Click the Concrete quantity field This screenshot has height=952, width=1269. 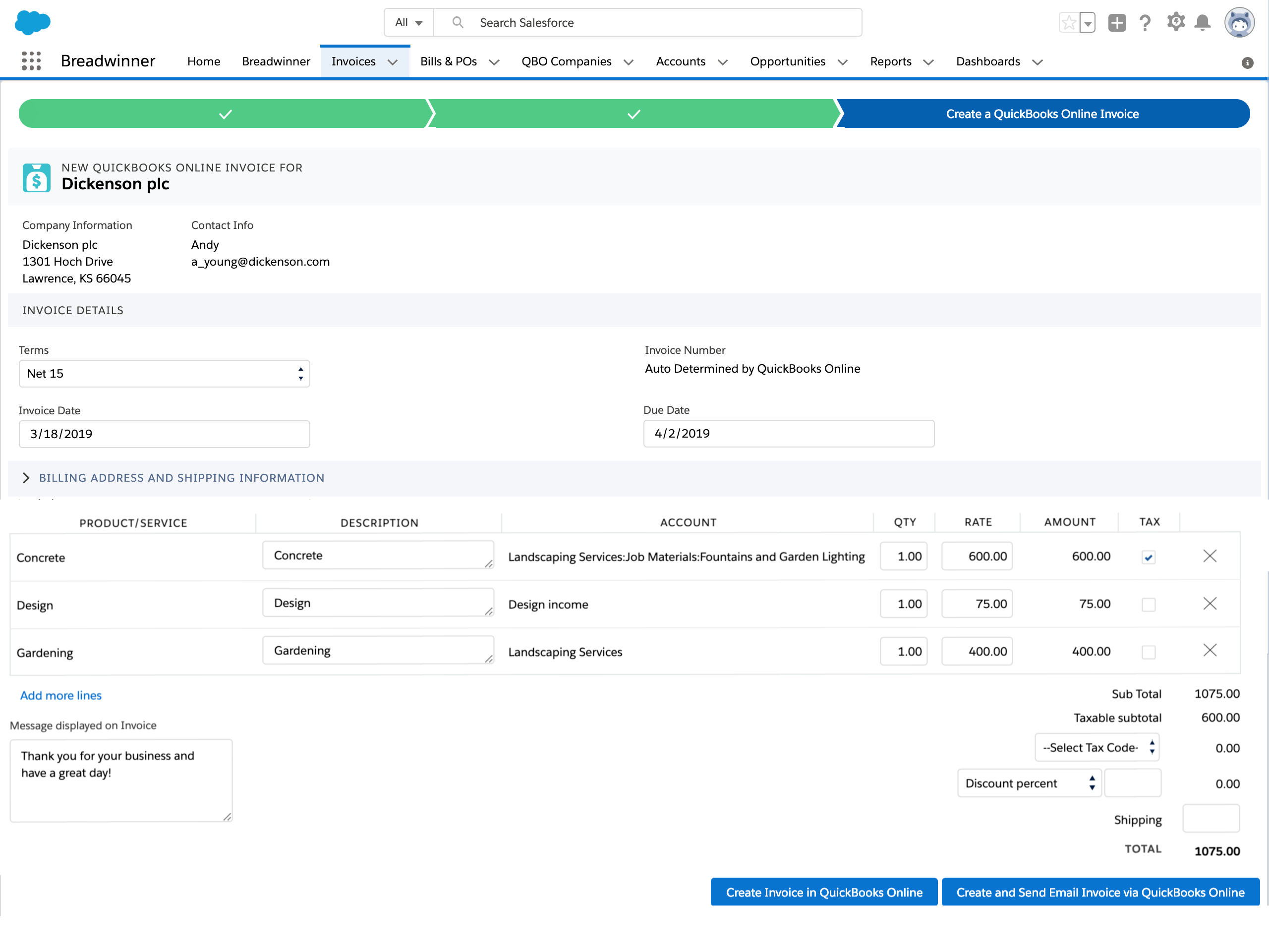pyautogui.click(x=904, y=556)
